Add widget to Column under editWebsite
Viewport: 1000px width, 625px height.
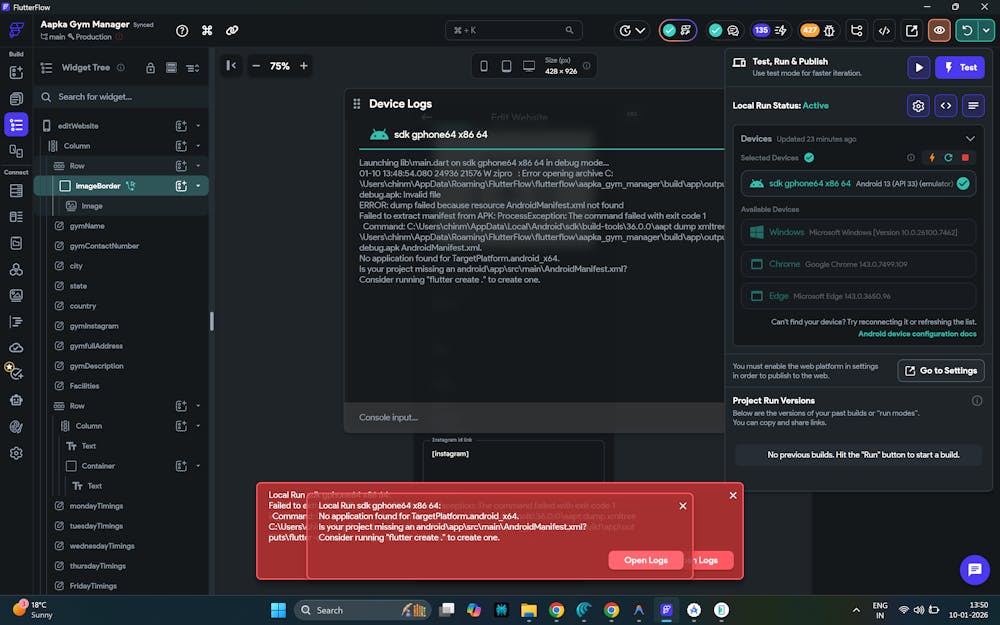pyautogui.click(x=181, y=146)
